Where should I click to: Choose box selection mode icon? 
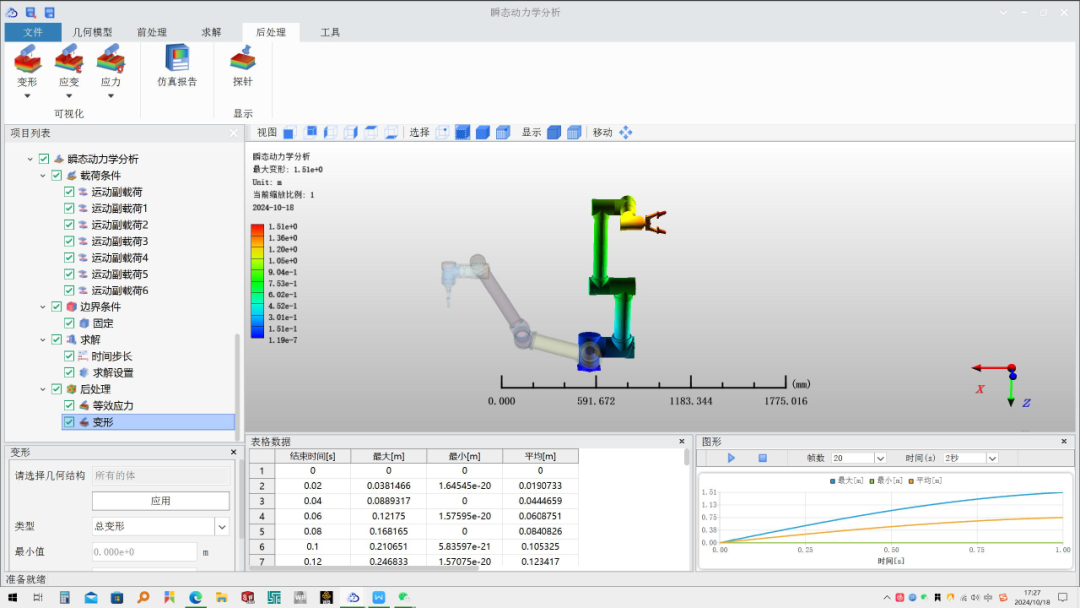point(462,133)
